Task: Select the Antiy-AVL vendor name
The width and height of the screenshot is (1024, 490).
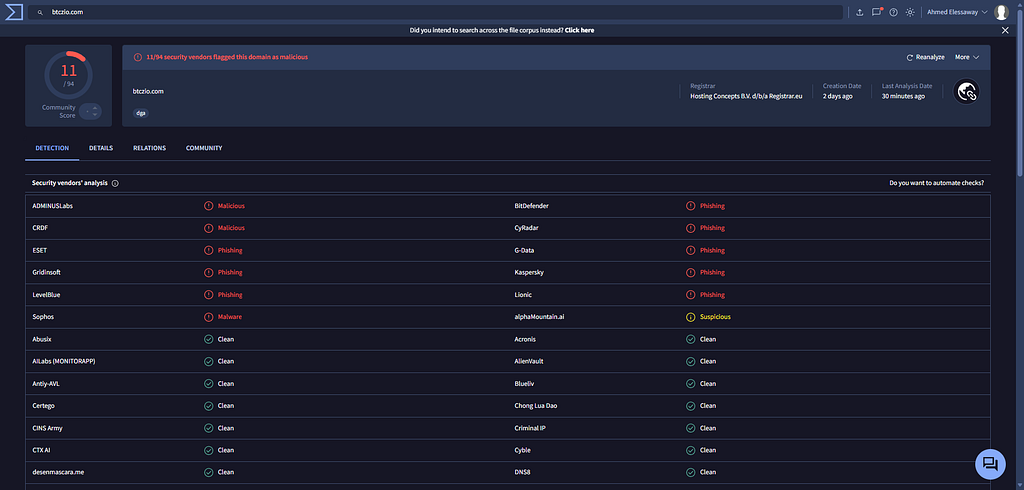Action: 46,384
